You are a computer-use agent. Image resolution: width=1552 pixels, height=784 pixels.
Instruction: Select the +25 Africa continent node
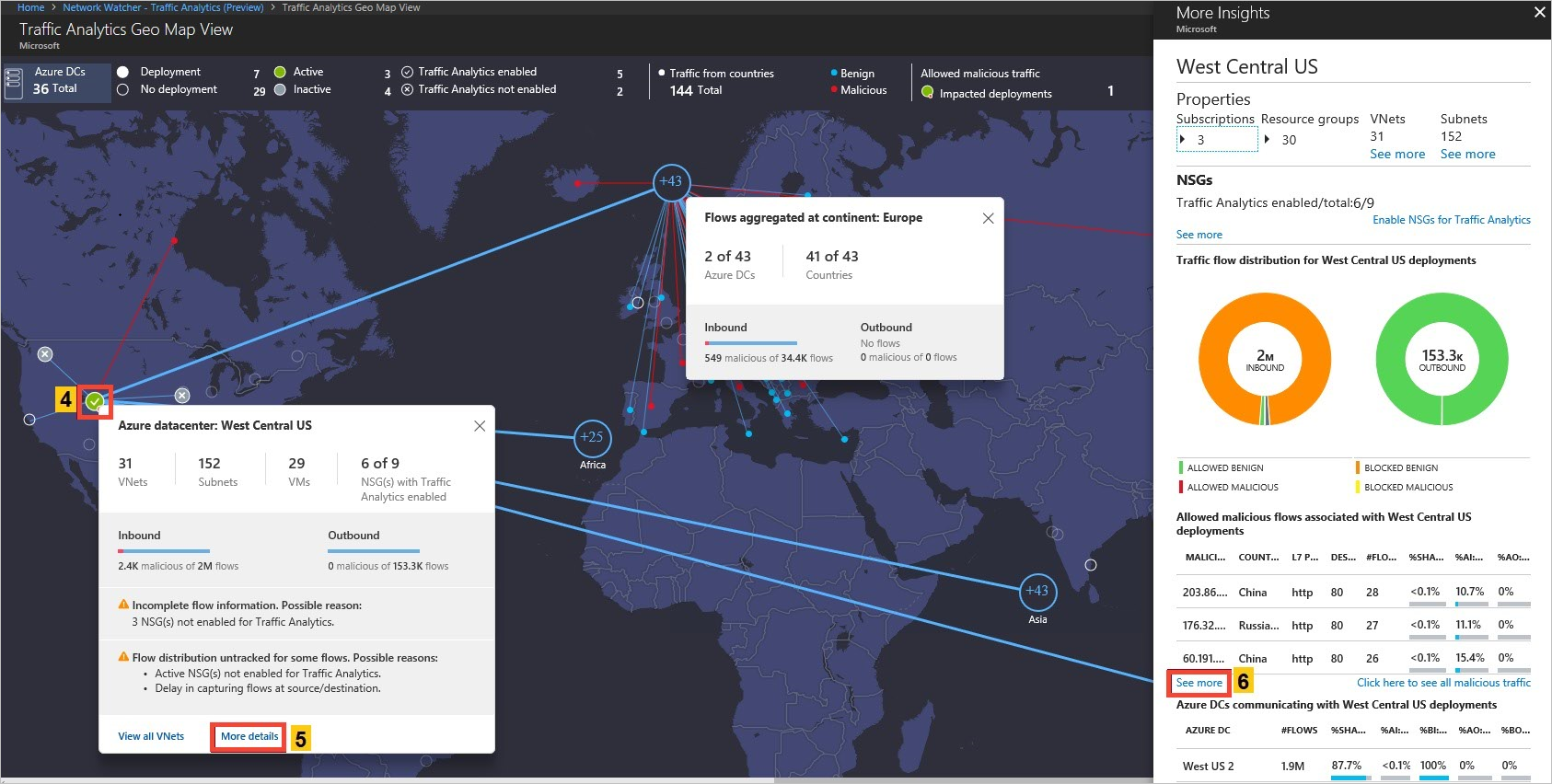592,437
